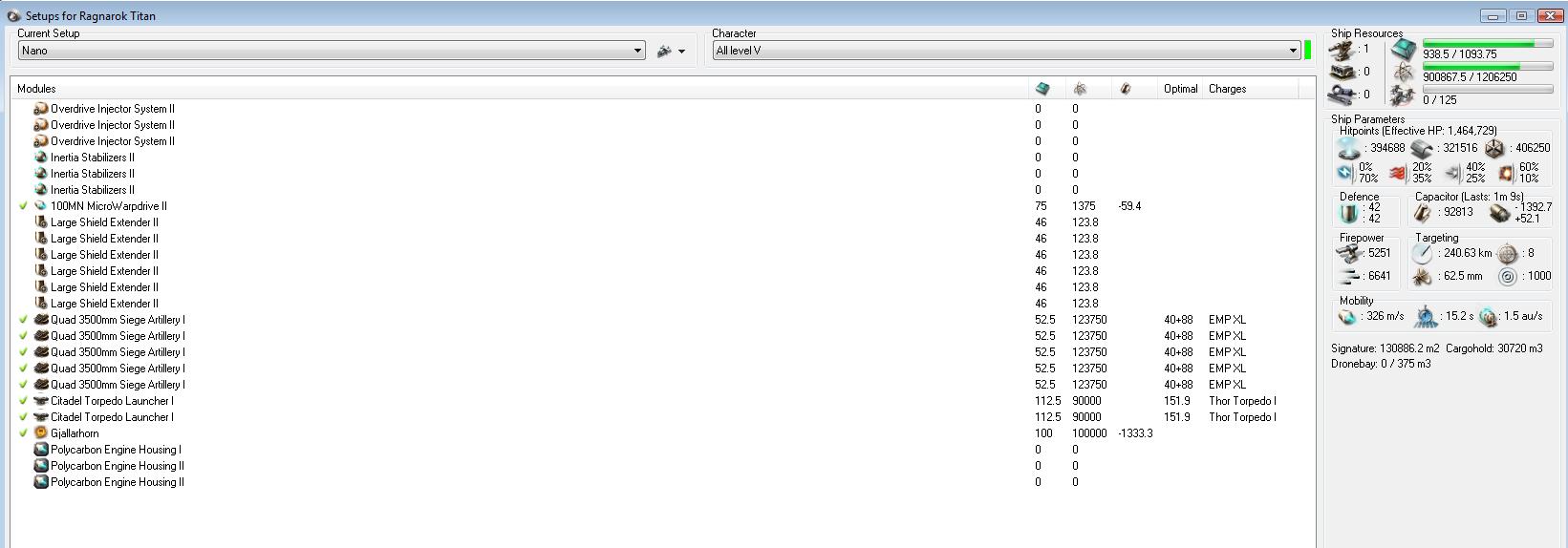Toggle the checkmark on the first Citadel Torpedo Launcher I
The height and width of the screenshot is (548, 1568).
coord(24,401)
